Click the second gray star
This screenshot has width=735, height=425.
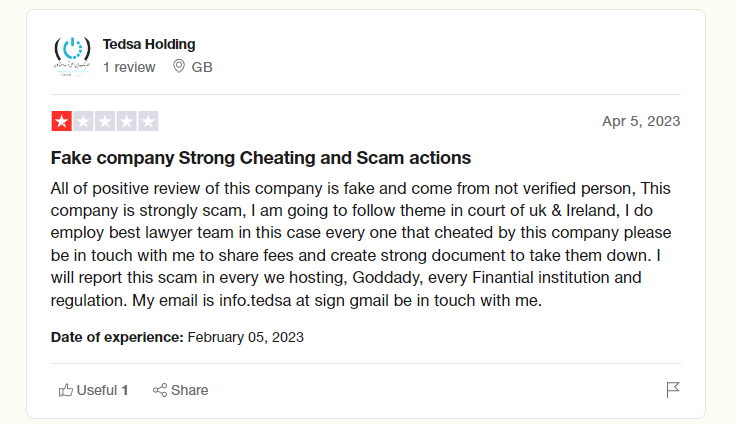pyautogui.click(x=83, y=122)
